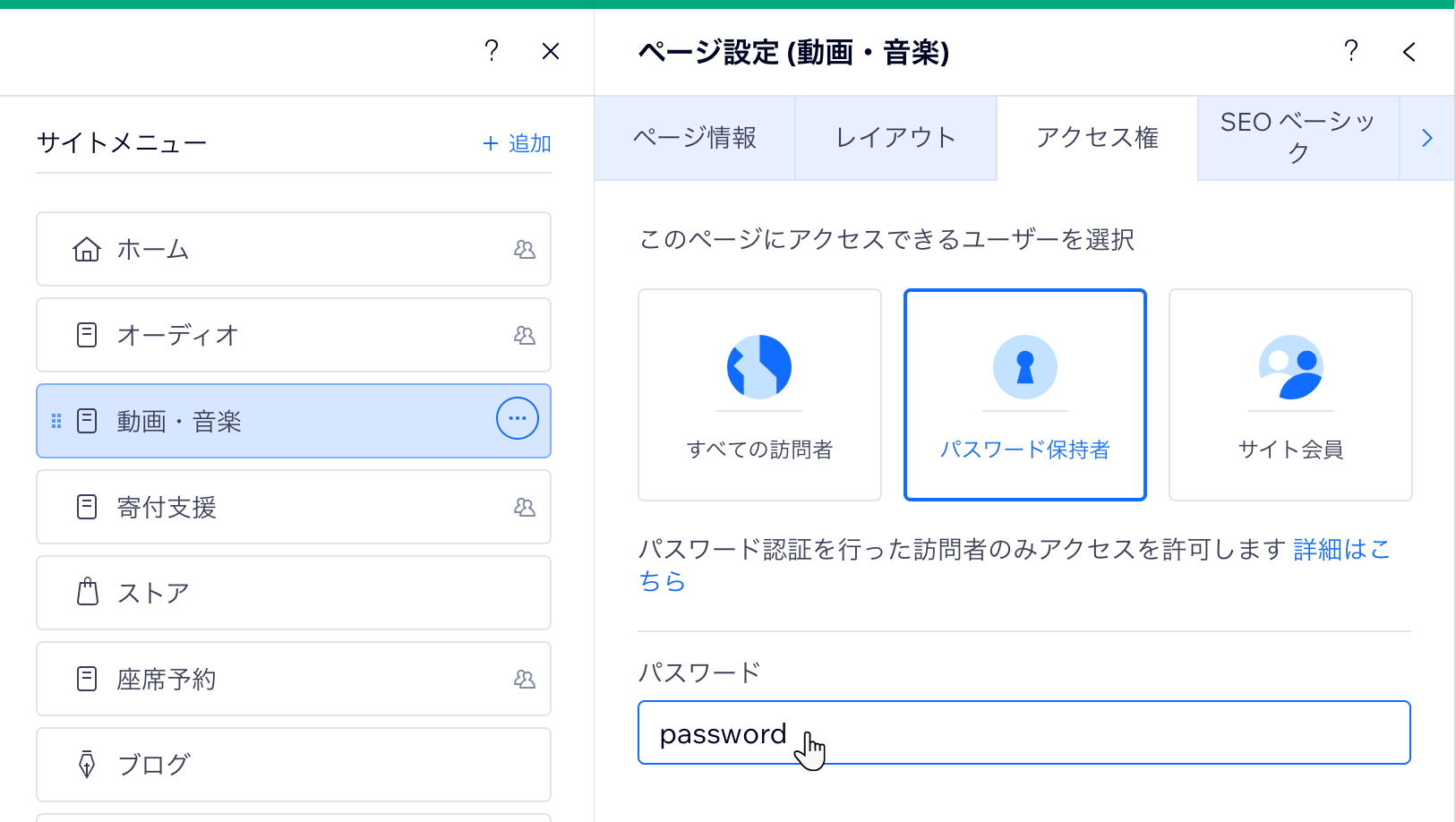Select the ホーム page row
Viewport: 1456px width, 822px height.
click(294, 249)
